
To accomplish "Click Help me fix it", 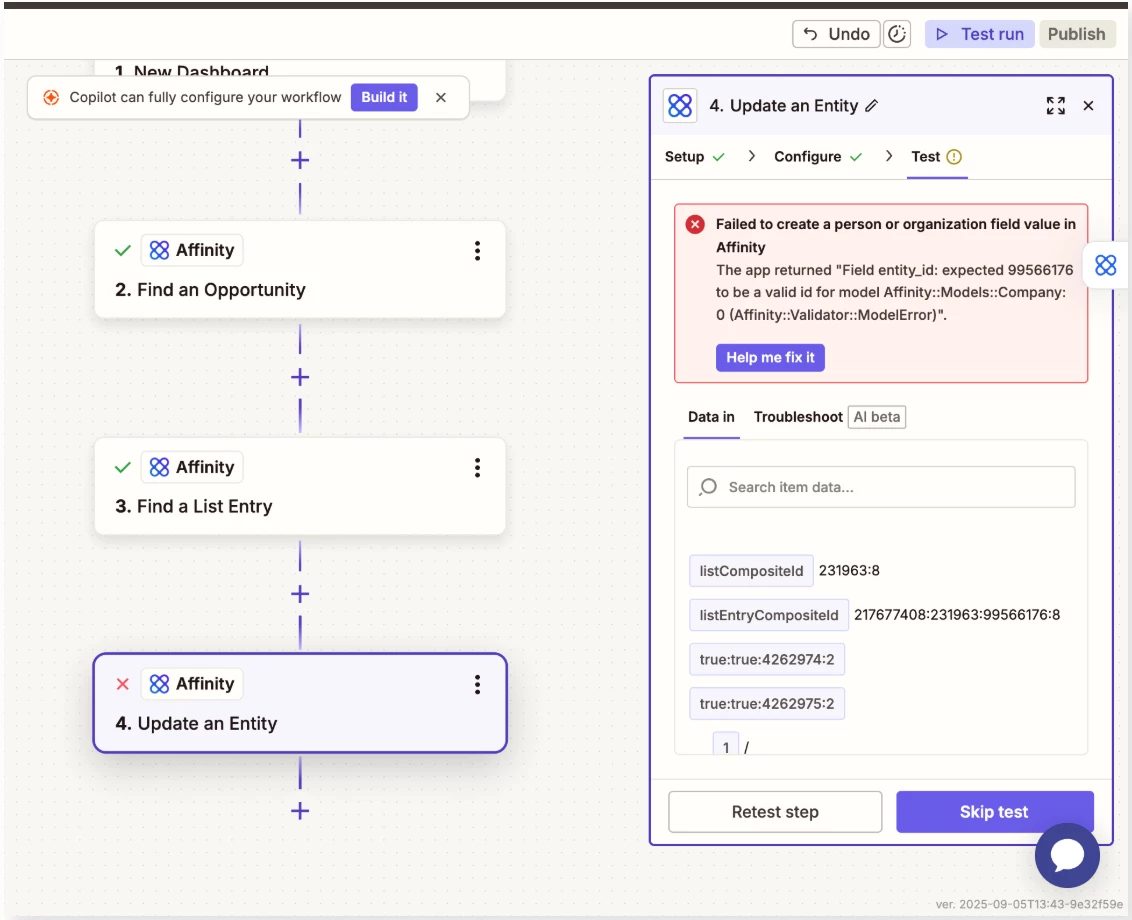I will [x=770, y=357].
